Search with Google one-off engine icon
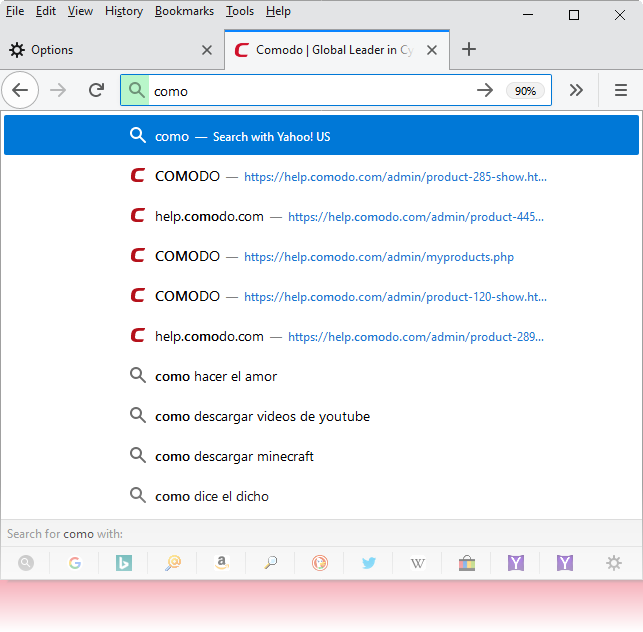Screen dimensions: 643x632 75,563
